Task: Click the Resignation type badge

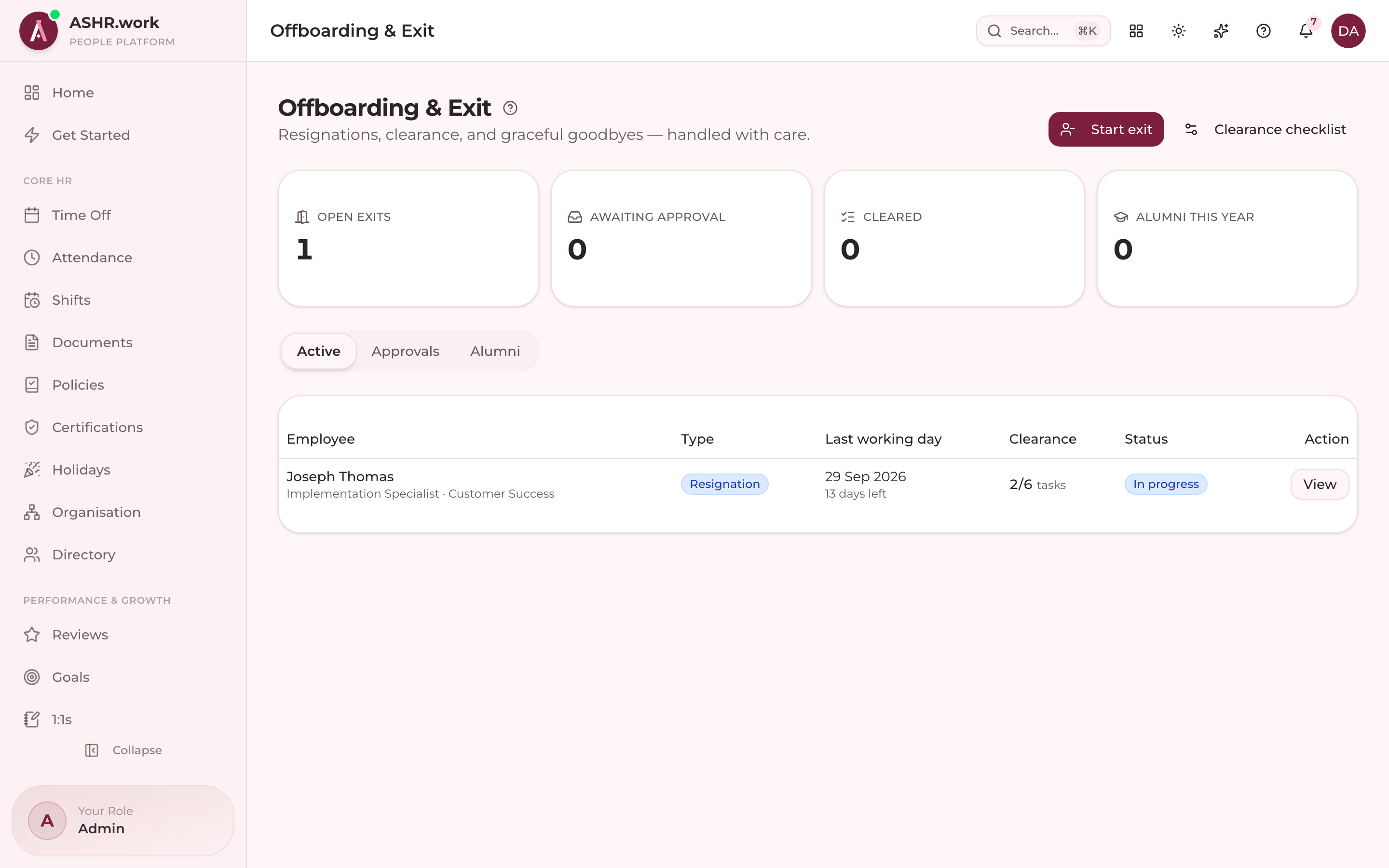Action: [x=724, y=484]
